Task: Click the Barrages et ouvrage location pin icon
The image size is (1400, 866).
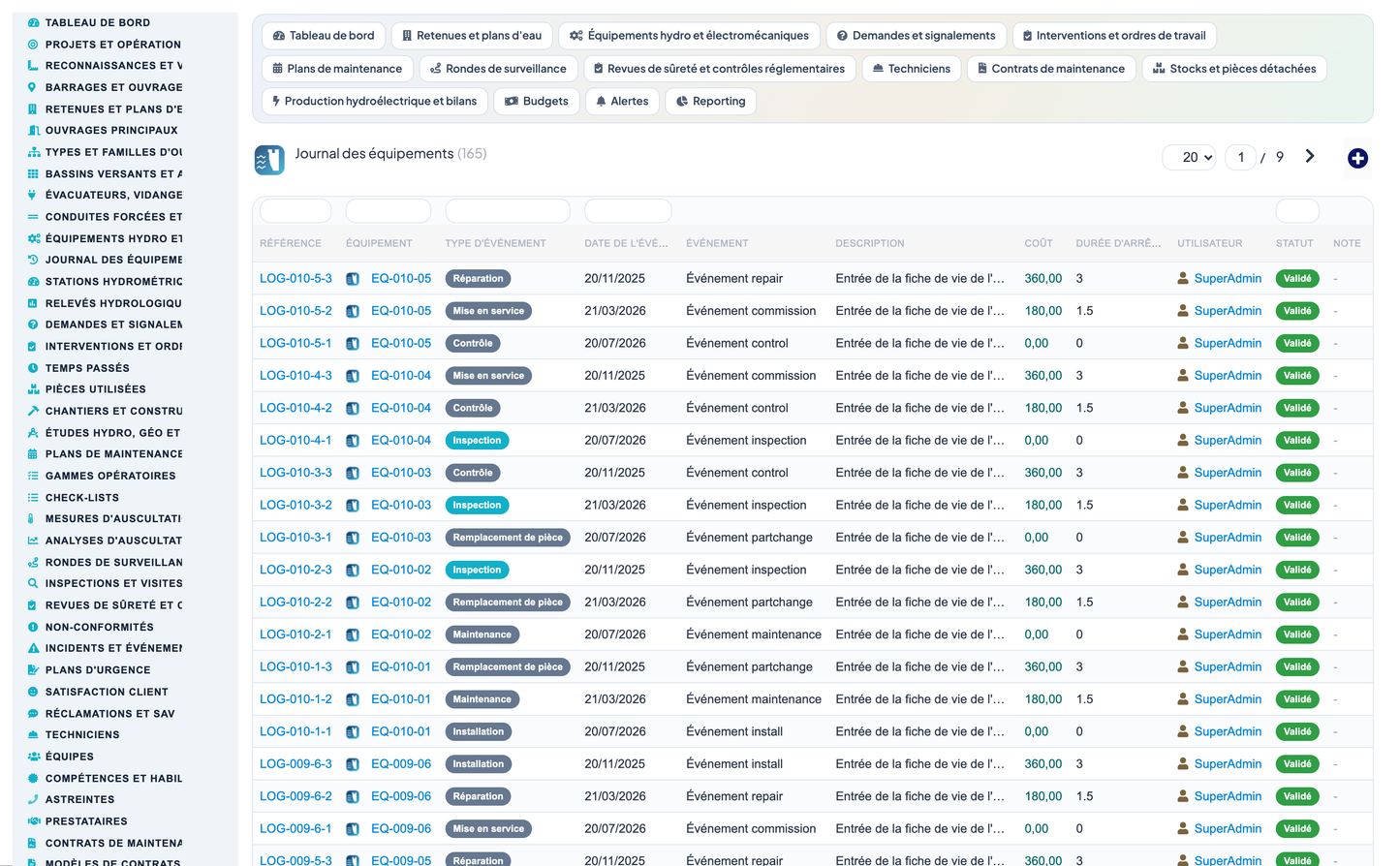Action: 33,87
